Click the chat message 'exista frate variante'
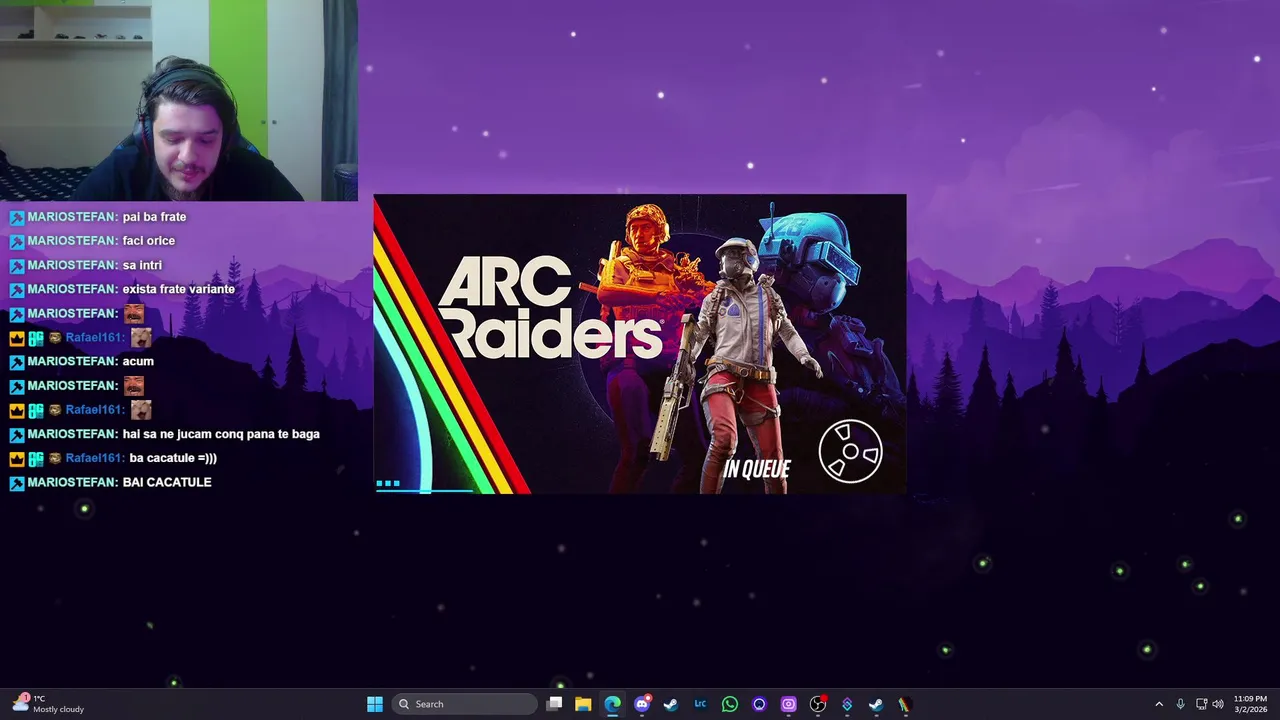The height and width of the screenshot is (720, 1280). click(x=178, y=289)
